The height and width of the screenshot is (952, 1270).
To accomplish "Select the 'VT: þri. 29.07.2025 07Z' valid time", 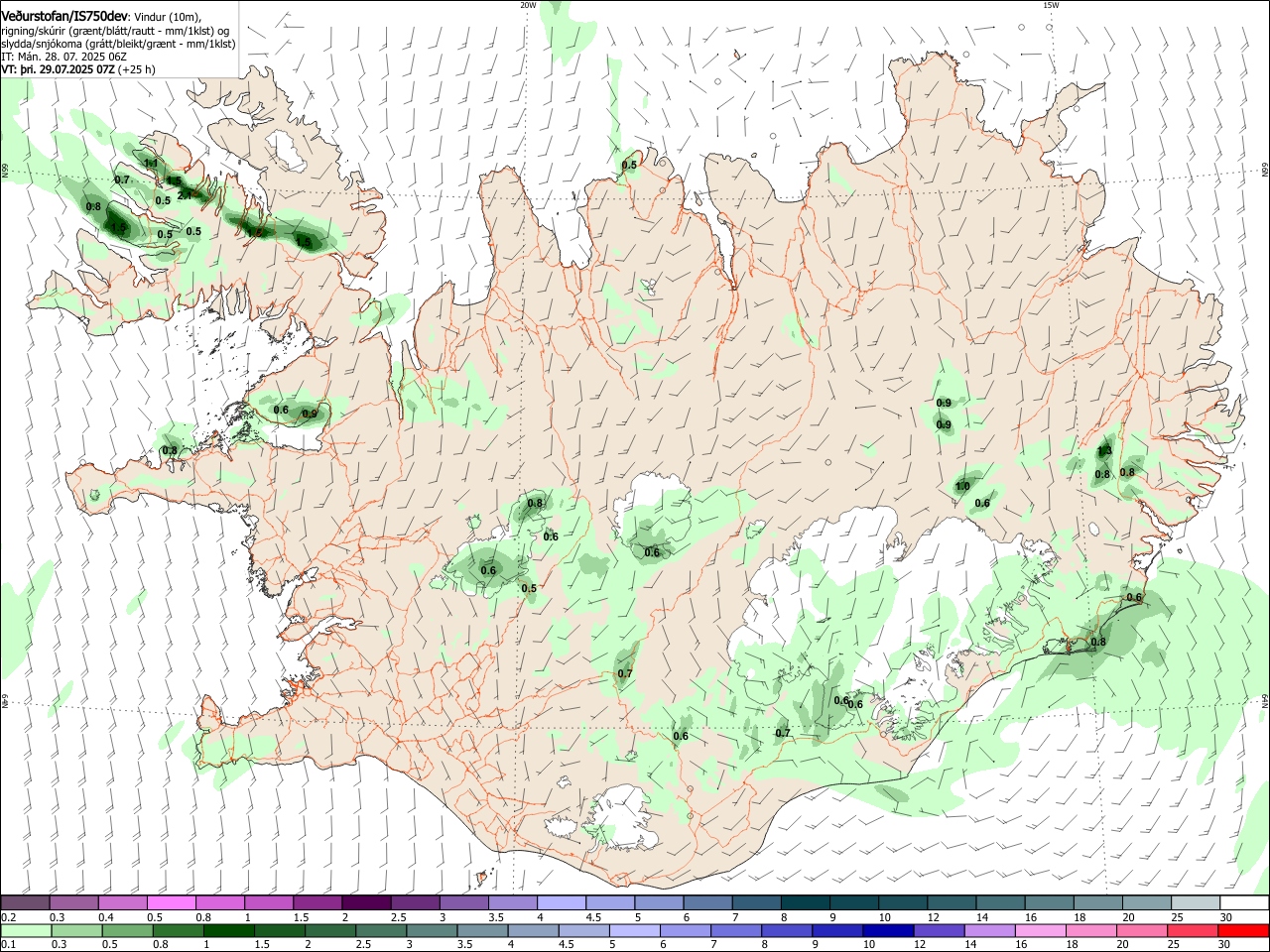I will pyautogui.click(x=58, y=69).
